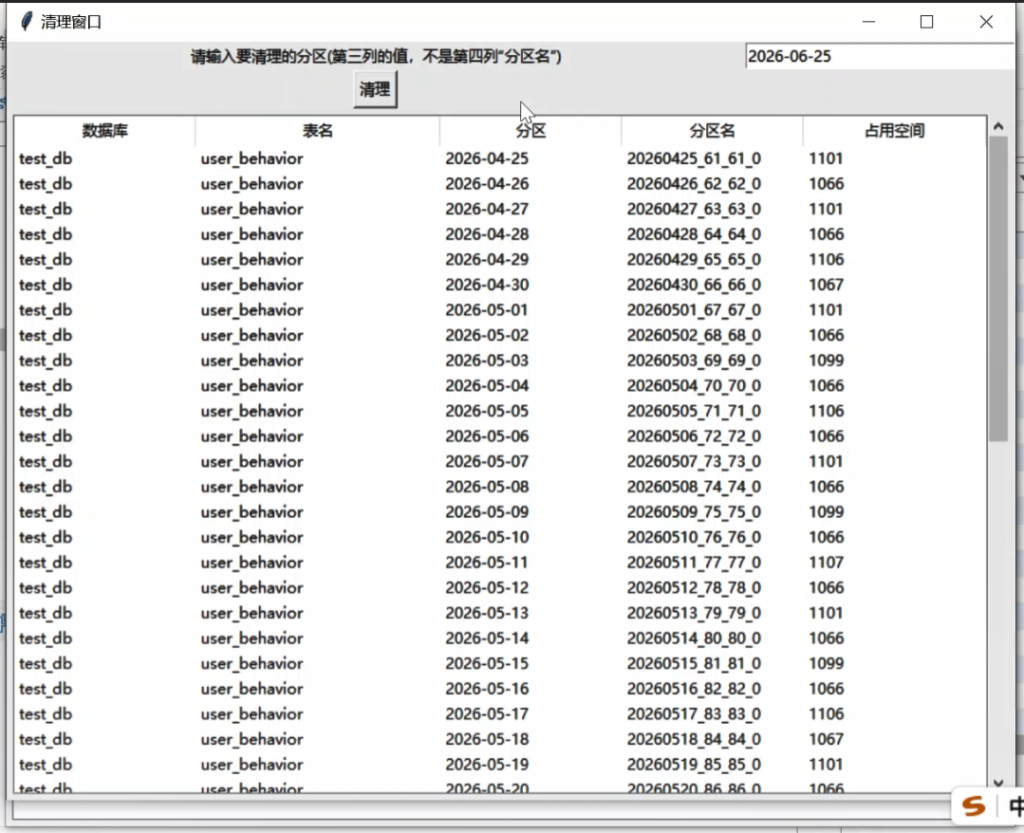
Task: Click the 分区 column header
Action: (530, 131)
